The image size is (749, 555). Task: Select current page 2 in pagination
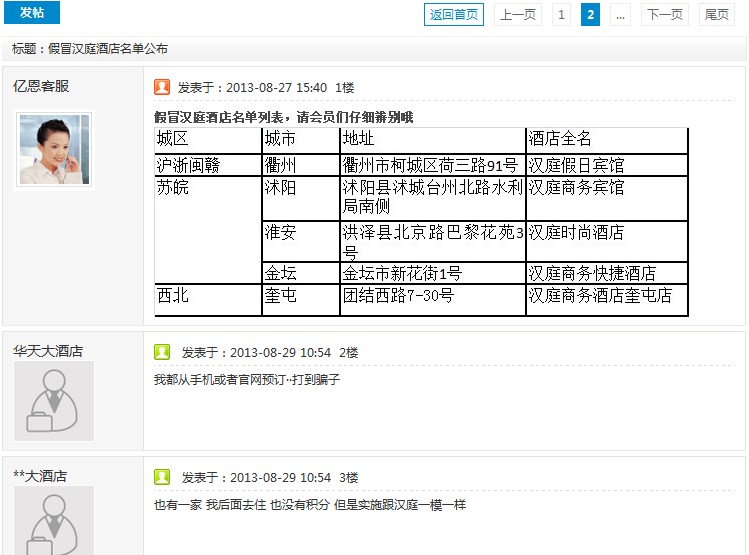coord(590,14)
